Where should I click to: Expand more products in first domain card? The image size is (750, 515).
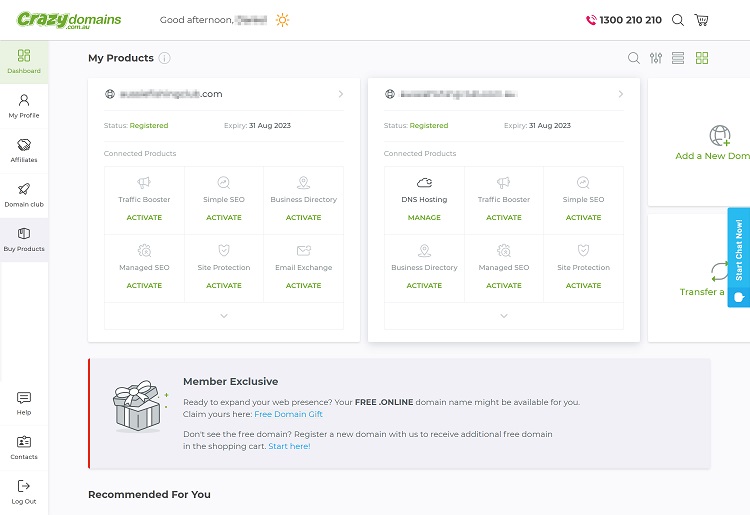pyautogui.click(x=224, y=316)
